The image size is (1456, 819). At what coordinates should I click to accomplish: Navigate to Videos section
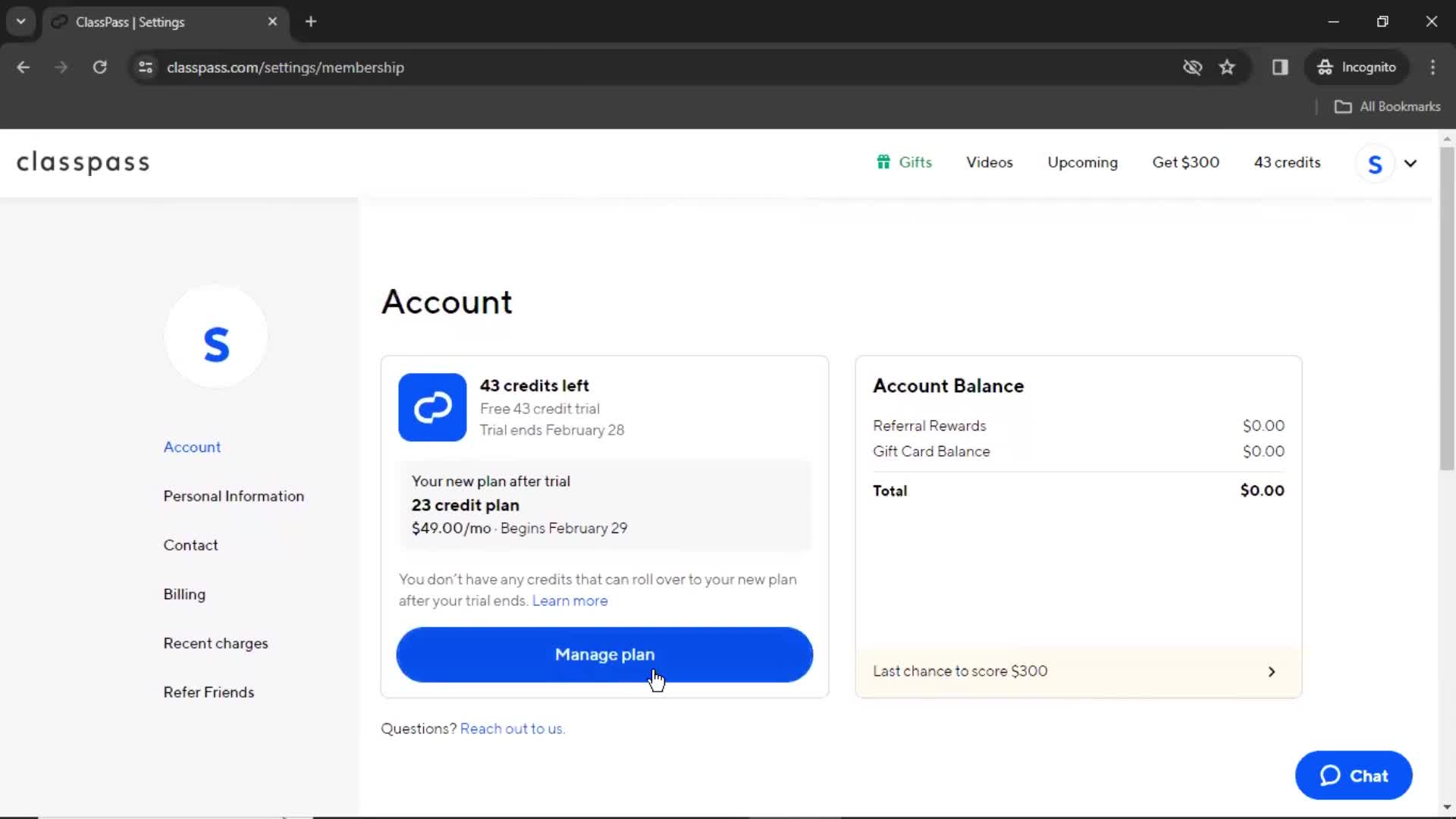(990, 162)
